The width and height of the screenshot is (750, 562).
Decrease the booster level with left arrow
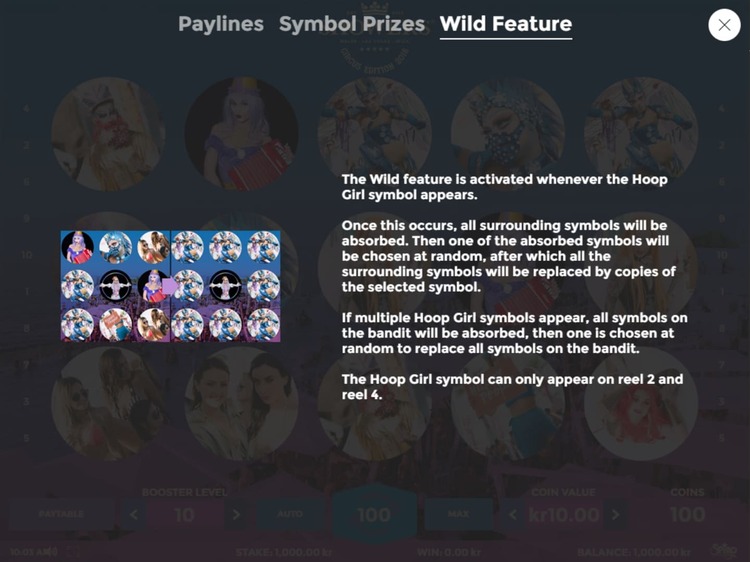coord(133,515)
